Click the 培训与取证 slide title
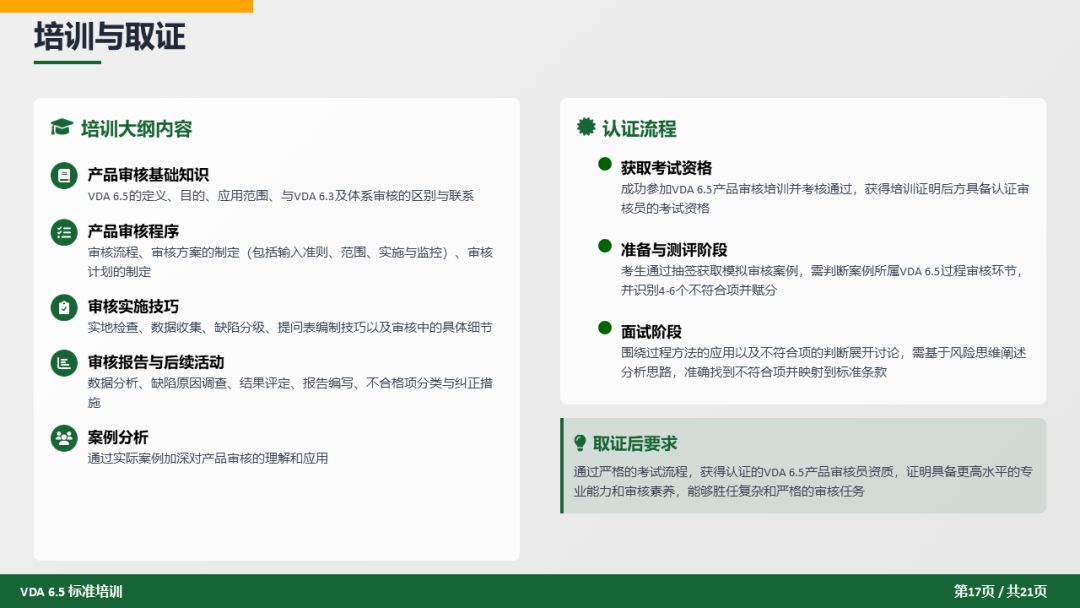 [x=110, y=37]
